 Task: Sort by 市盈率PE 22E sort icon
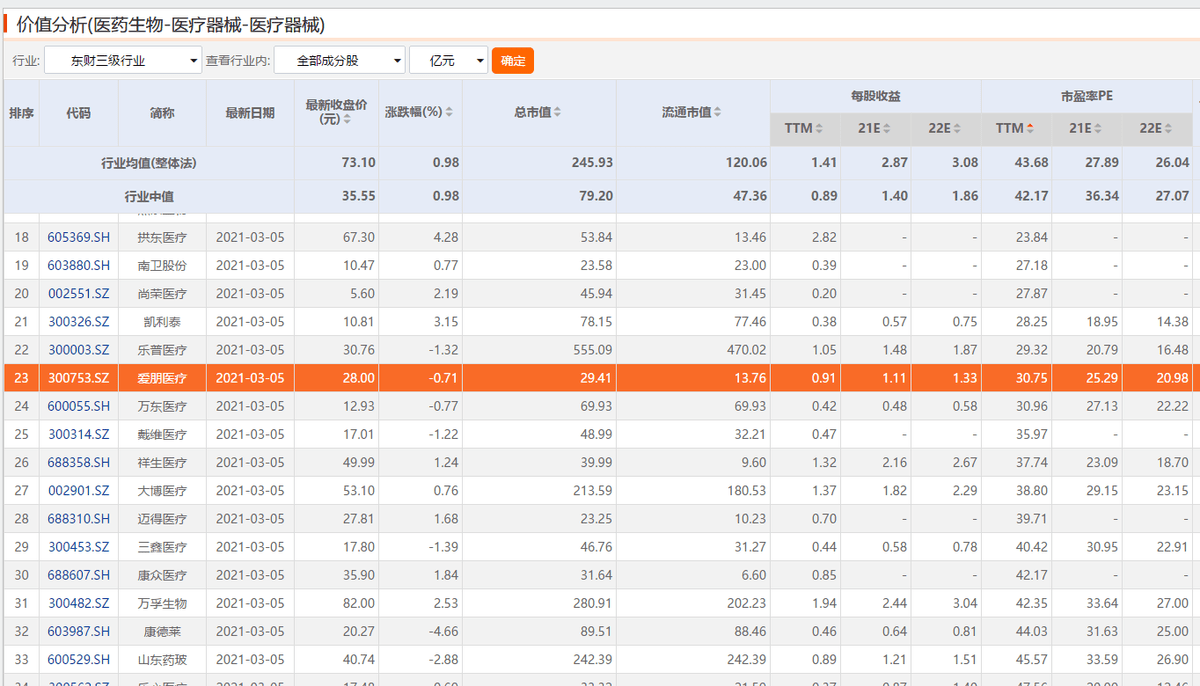coord(1168,129)
